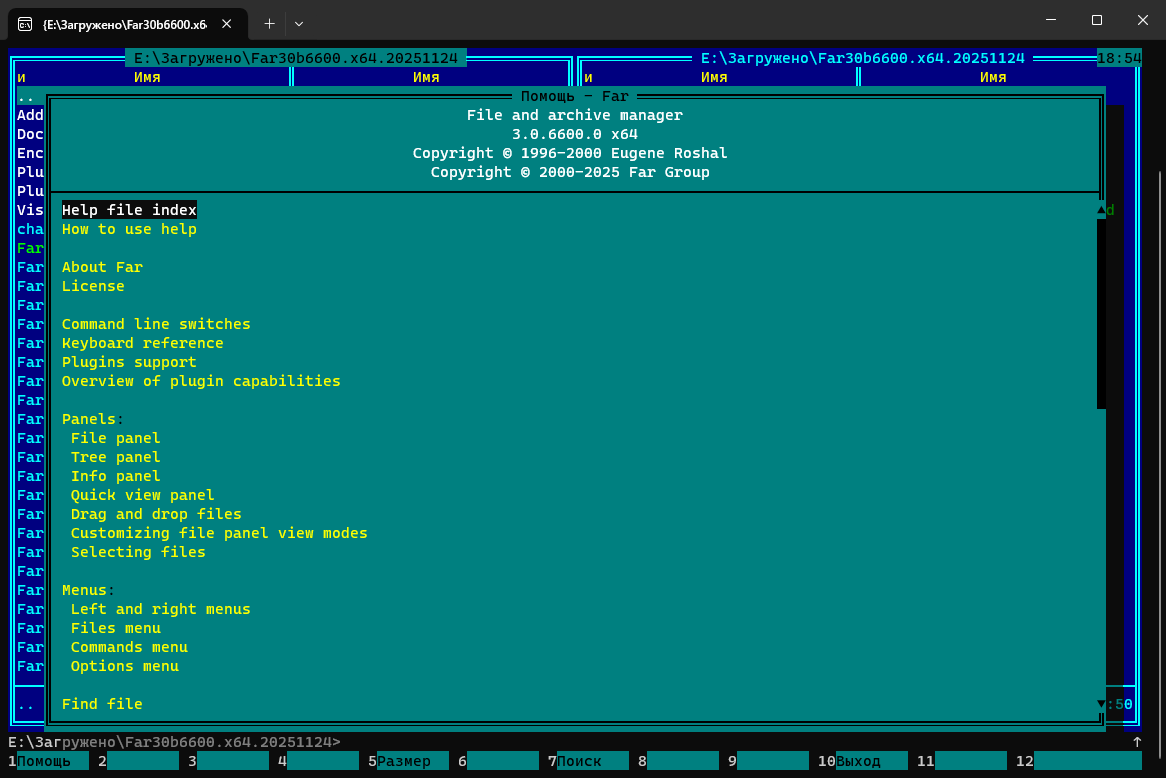
Task: Open 'Command line switches' topic
Action: (x=156, y=324)
